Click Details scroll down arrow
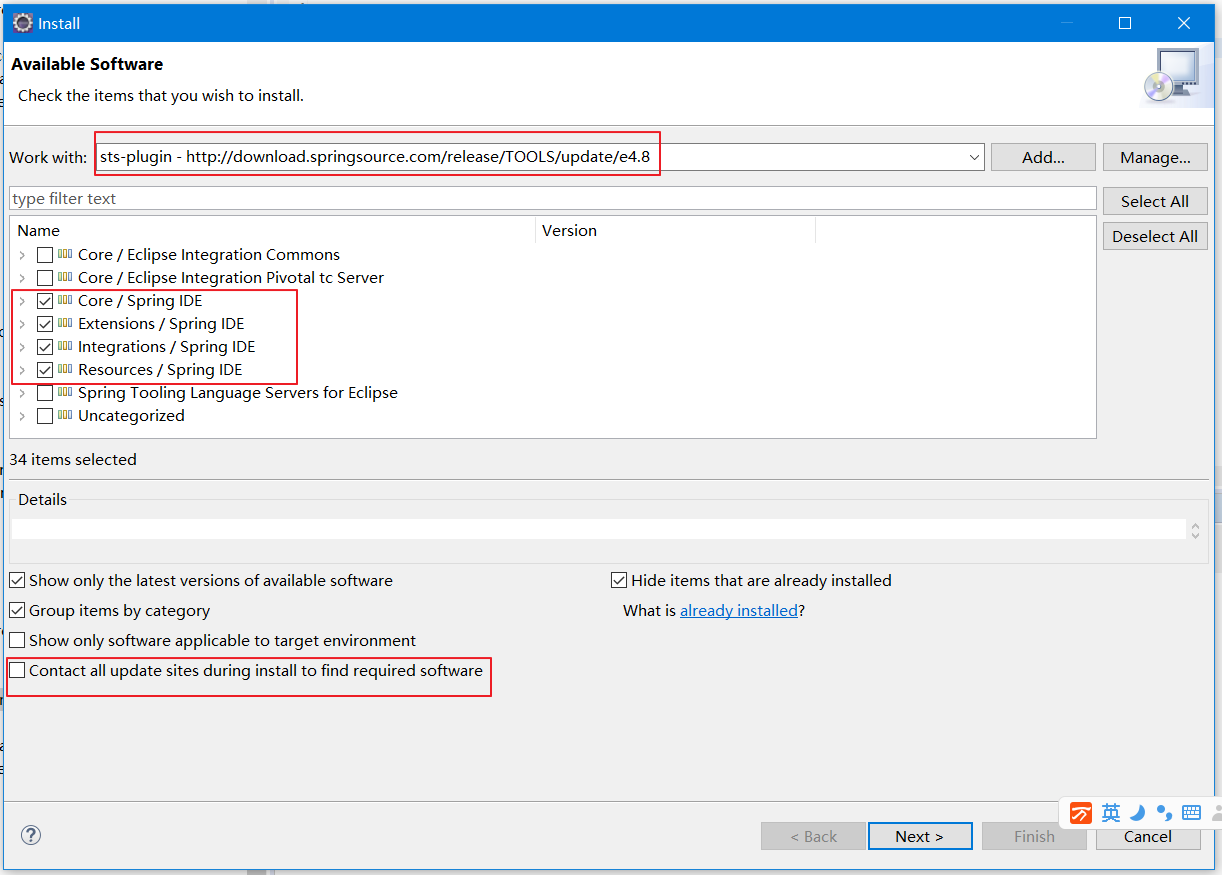1222x875 pixels. pyautogui.click(x=1195, y=535)
